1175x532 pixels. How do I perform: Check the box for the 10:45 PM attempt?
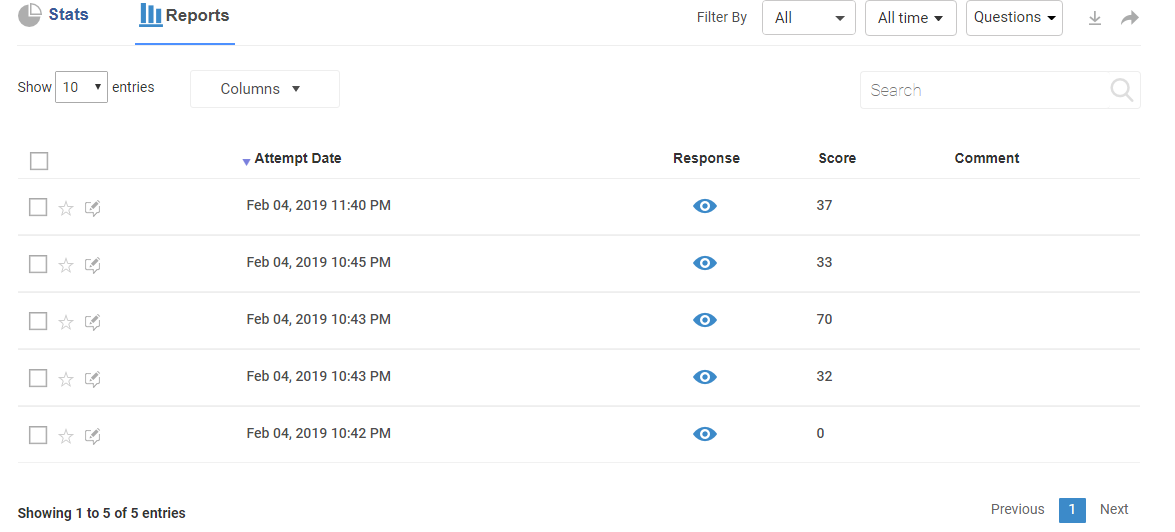tap(38, 264)
